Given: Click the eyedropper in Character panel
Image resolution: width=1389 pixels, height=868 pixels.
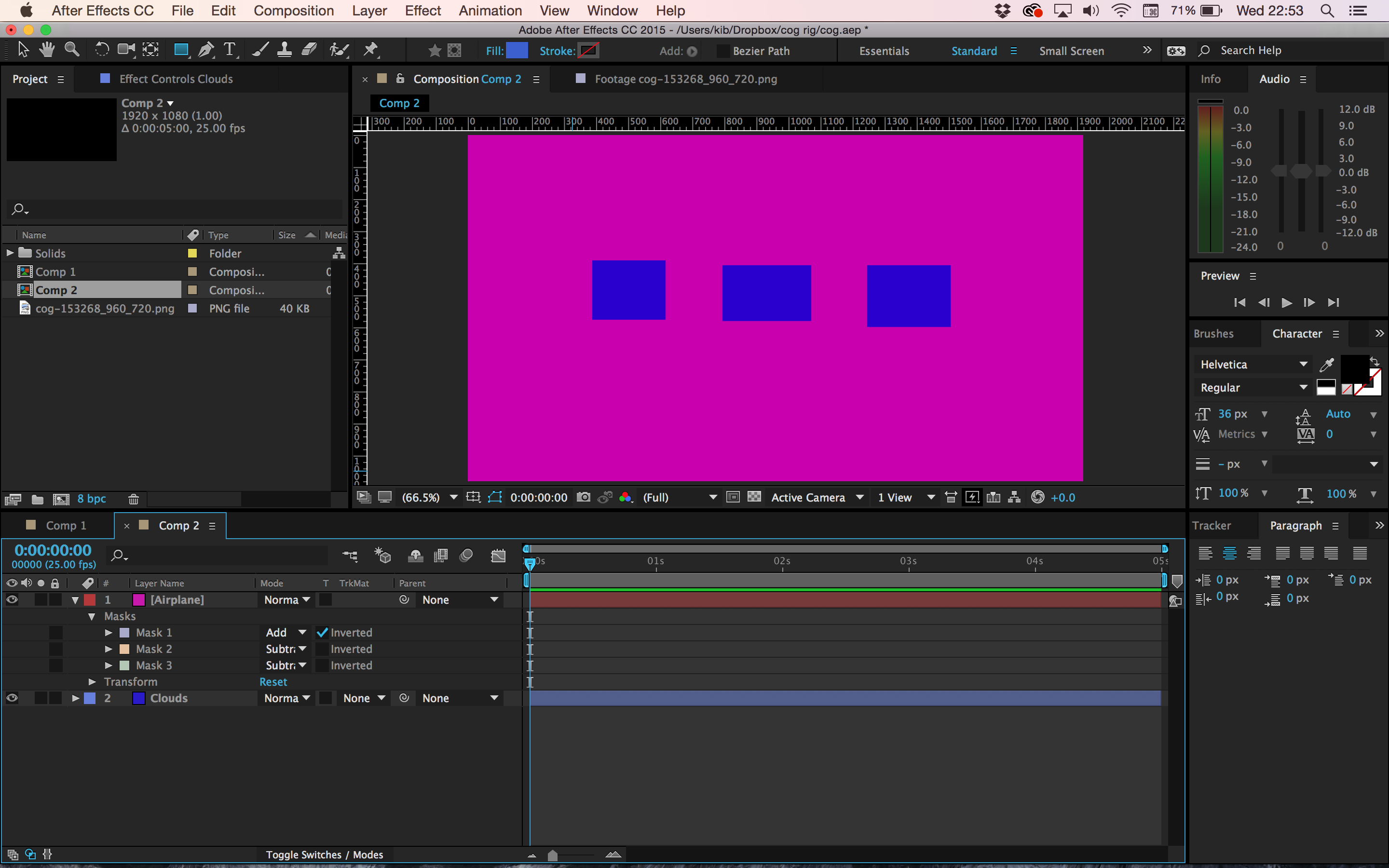Looking at the screenshot, I should pyautogui.click(x=1326, y=364).
